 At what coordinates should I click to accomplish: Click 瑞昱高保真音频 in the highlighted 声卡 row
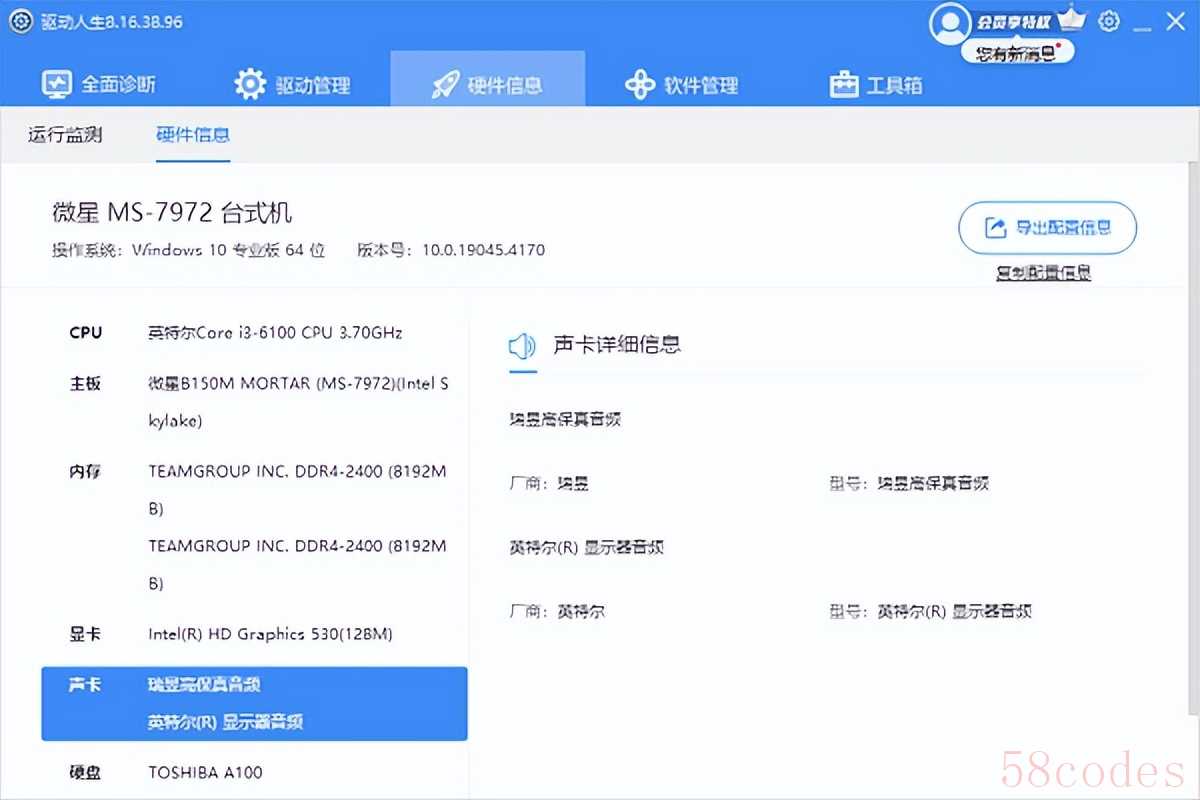point(204,685)
